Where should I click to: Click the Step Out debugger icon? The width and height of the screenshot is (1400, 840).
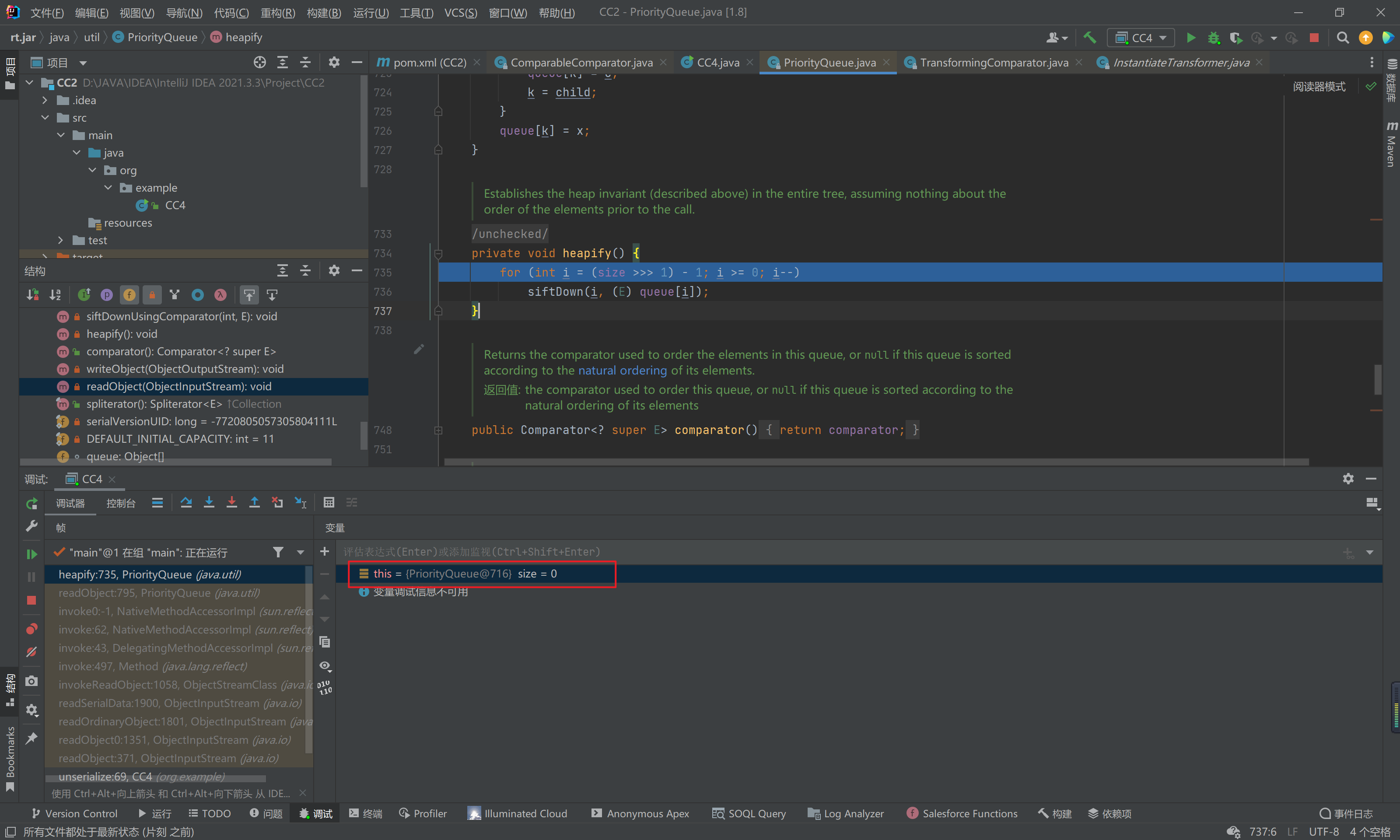255,503
